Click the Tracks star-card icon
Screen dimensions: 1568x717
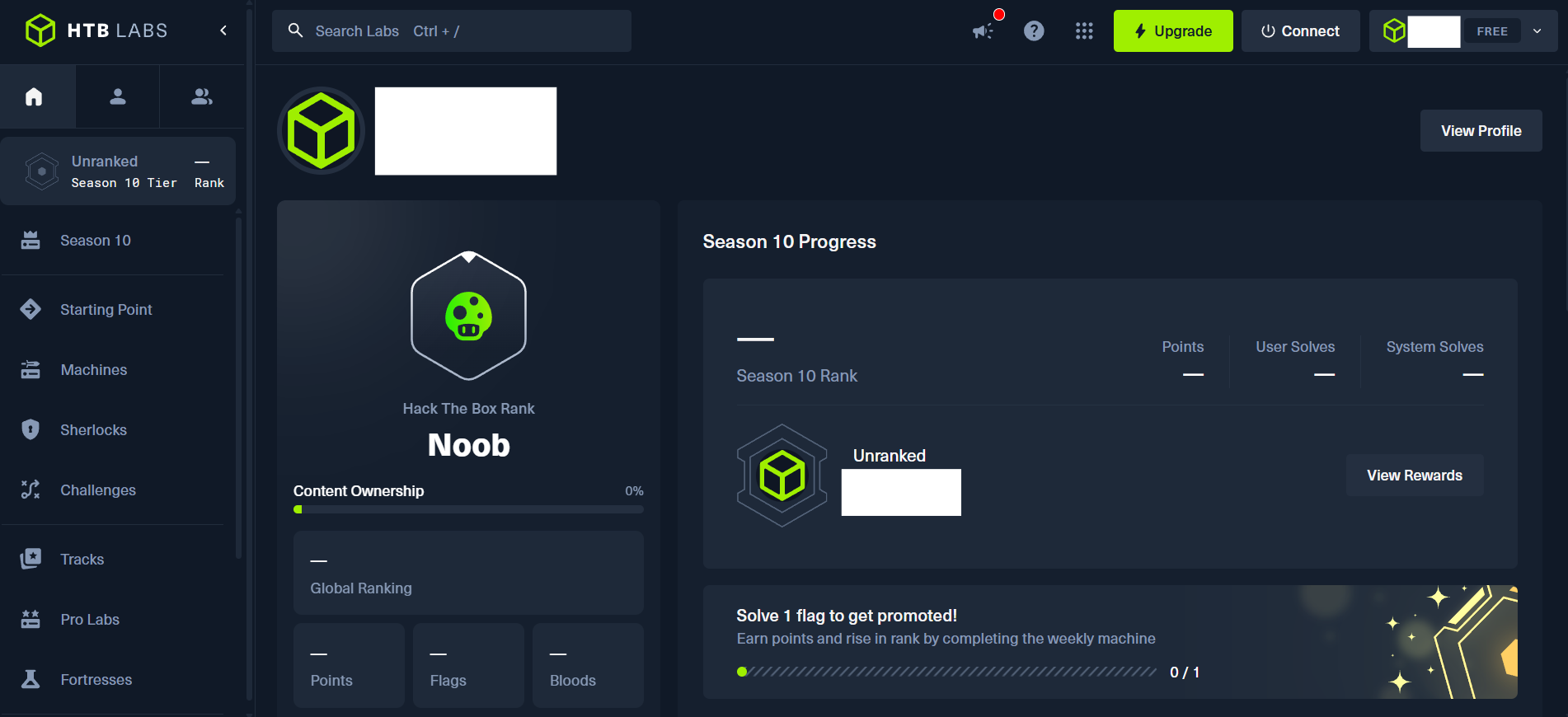point(31,559)
